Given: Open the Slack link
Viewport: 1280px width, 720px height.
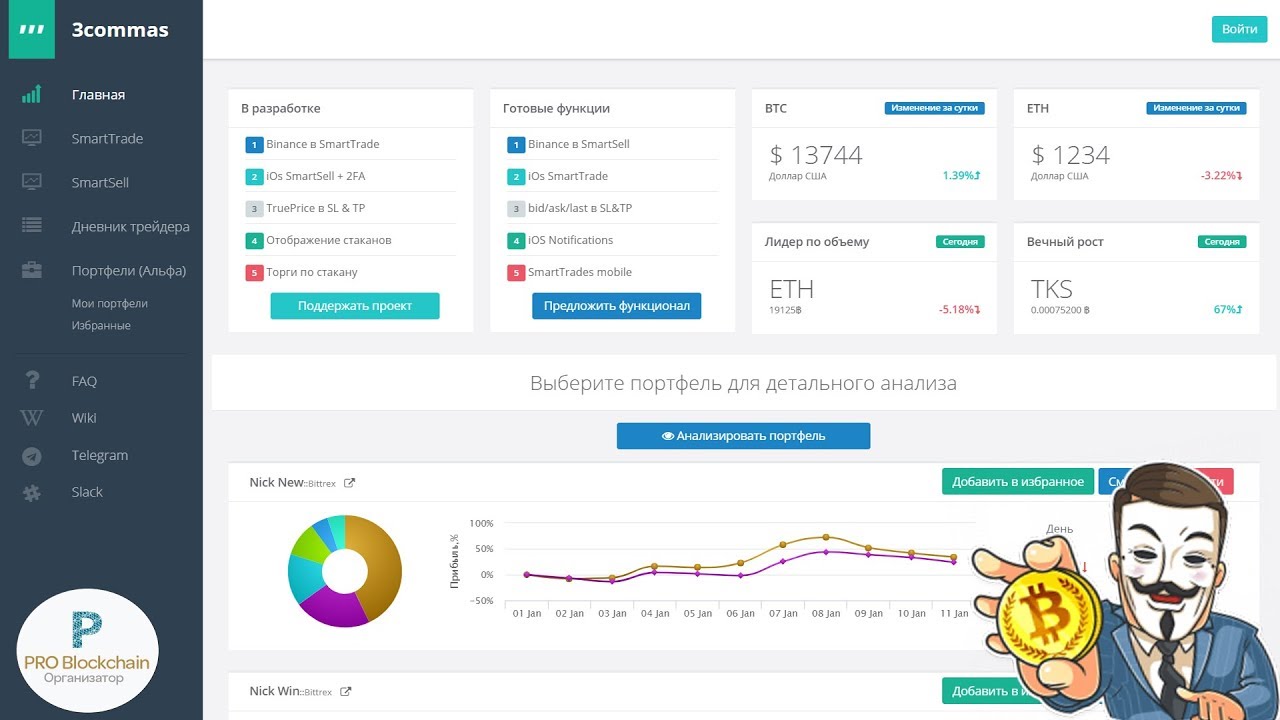Looking at the screenshot, I should click(x=87, y=492).
